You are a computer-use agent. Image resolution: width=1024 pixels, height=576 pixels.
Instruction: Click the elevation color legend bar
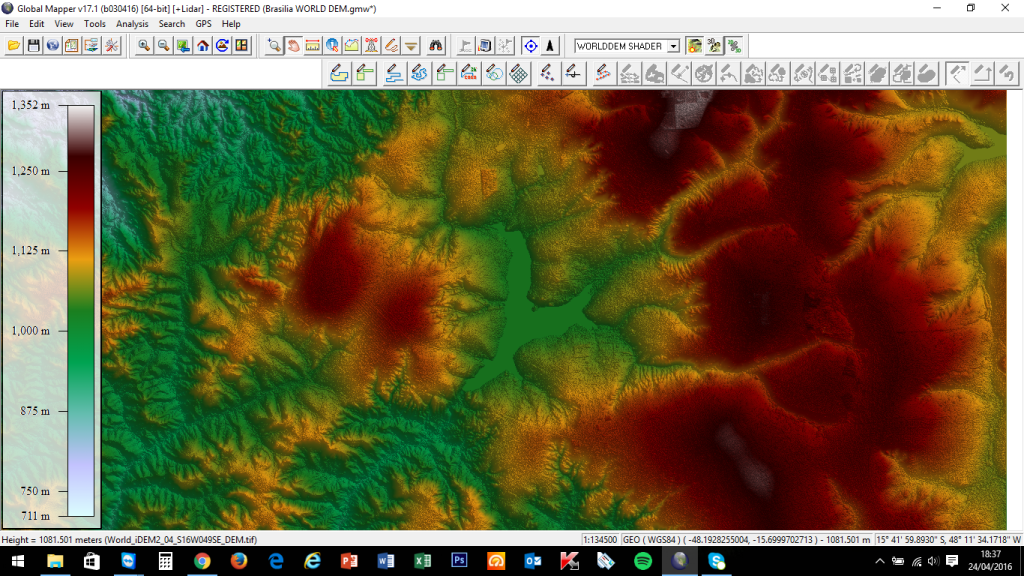tap(80, 310)
